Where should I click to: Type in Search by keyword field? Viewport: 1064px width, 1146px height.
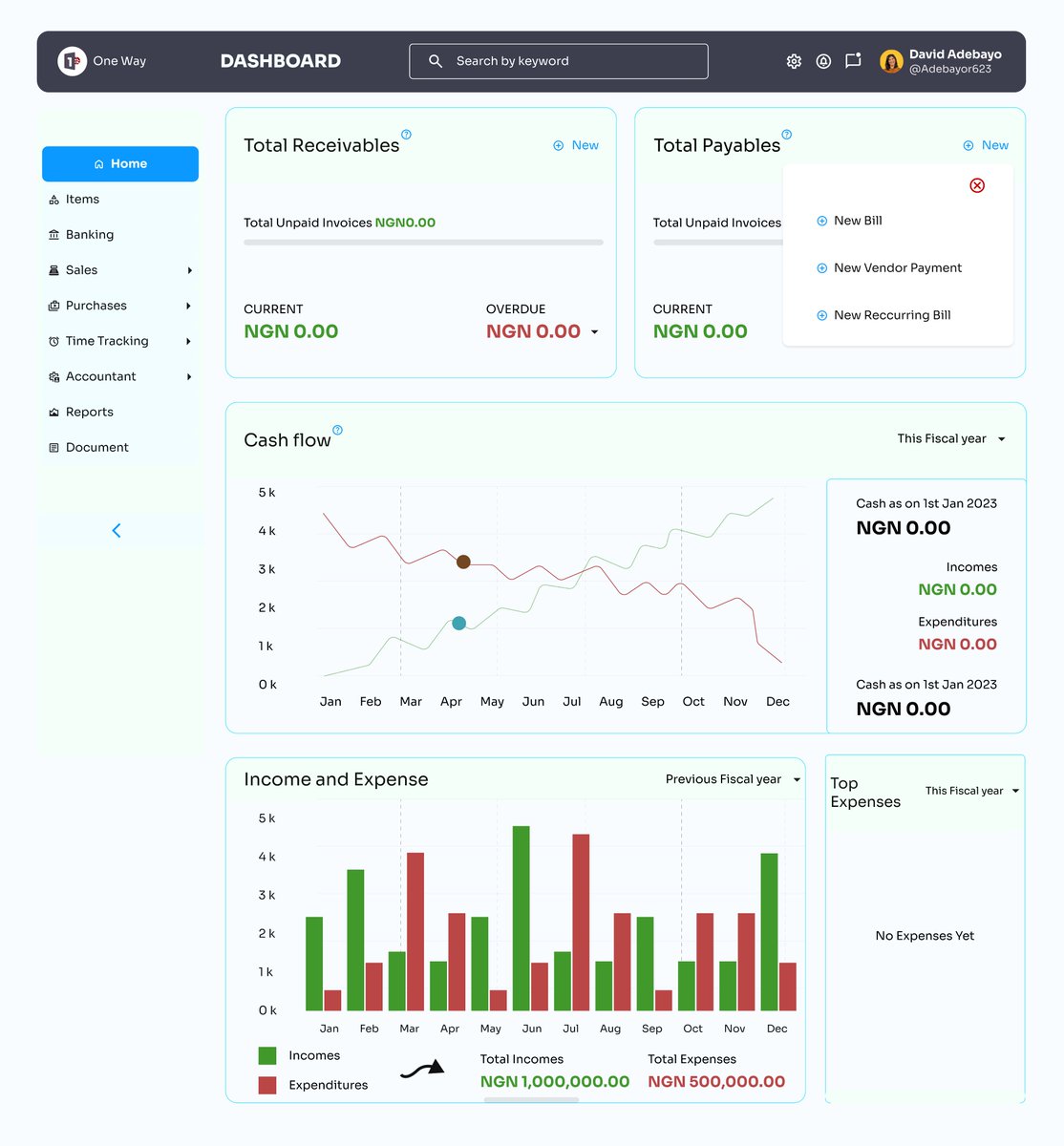(x=559, y=61)
